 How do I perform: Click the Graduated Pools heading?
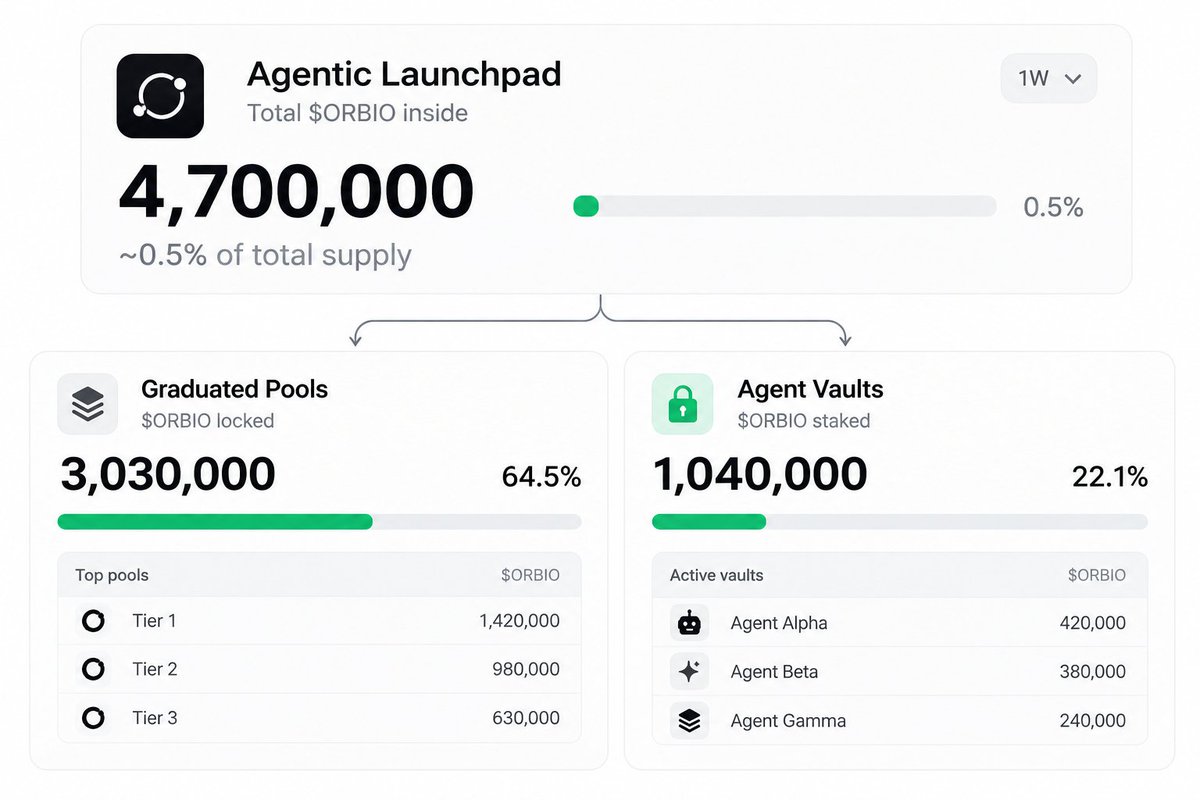234,389
